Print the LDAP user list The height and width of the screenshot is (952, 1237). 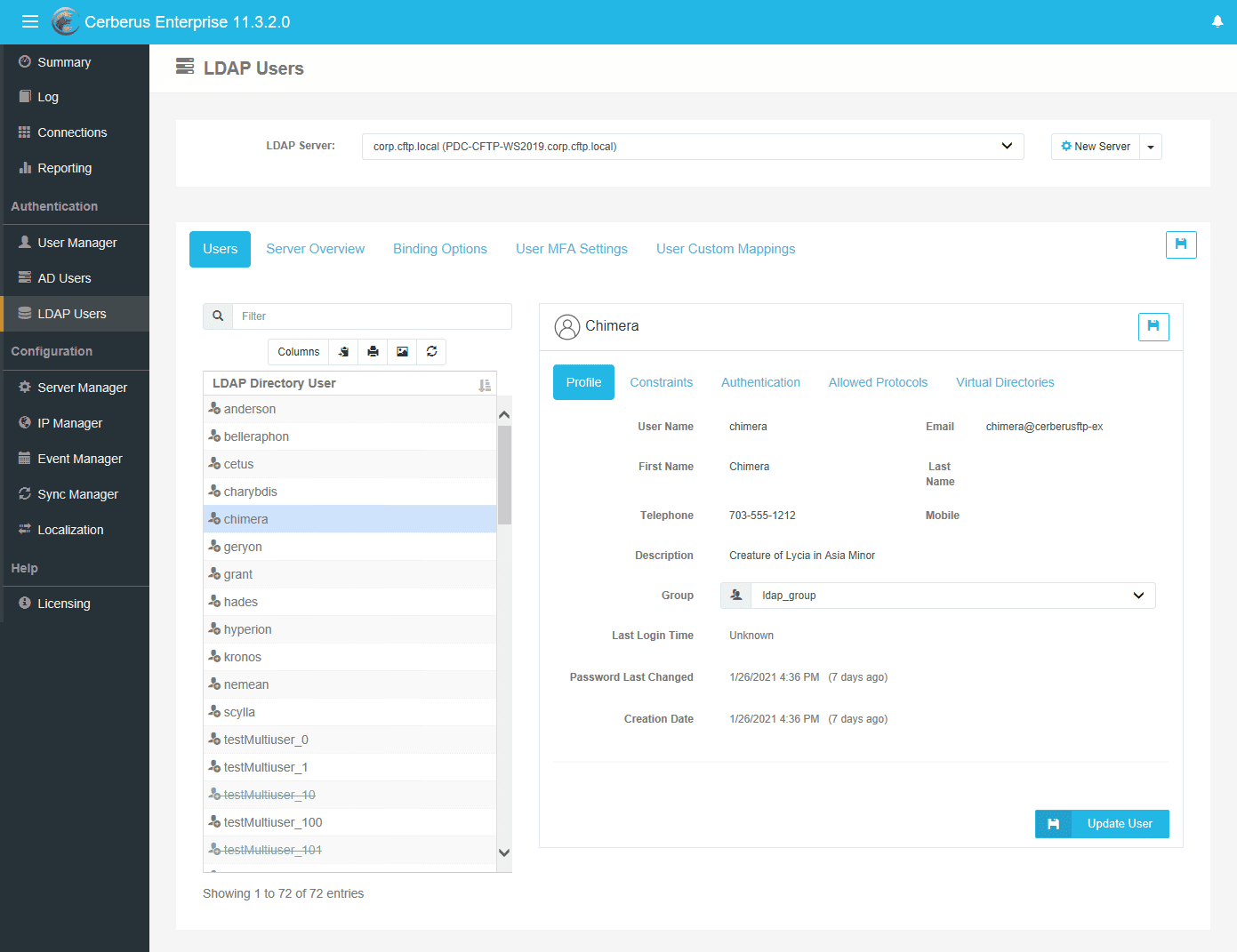pos(373,351)
